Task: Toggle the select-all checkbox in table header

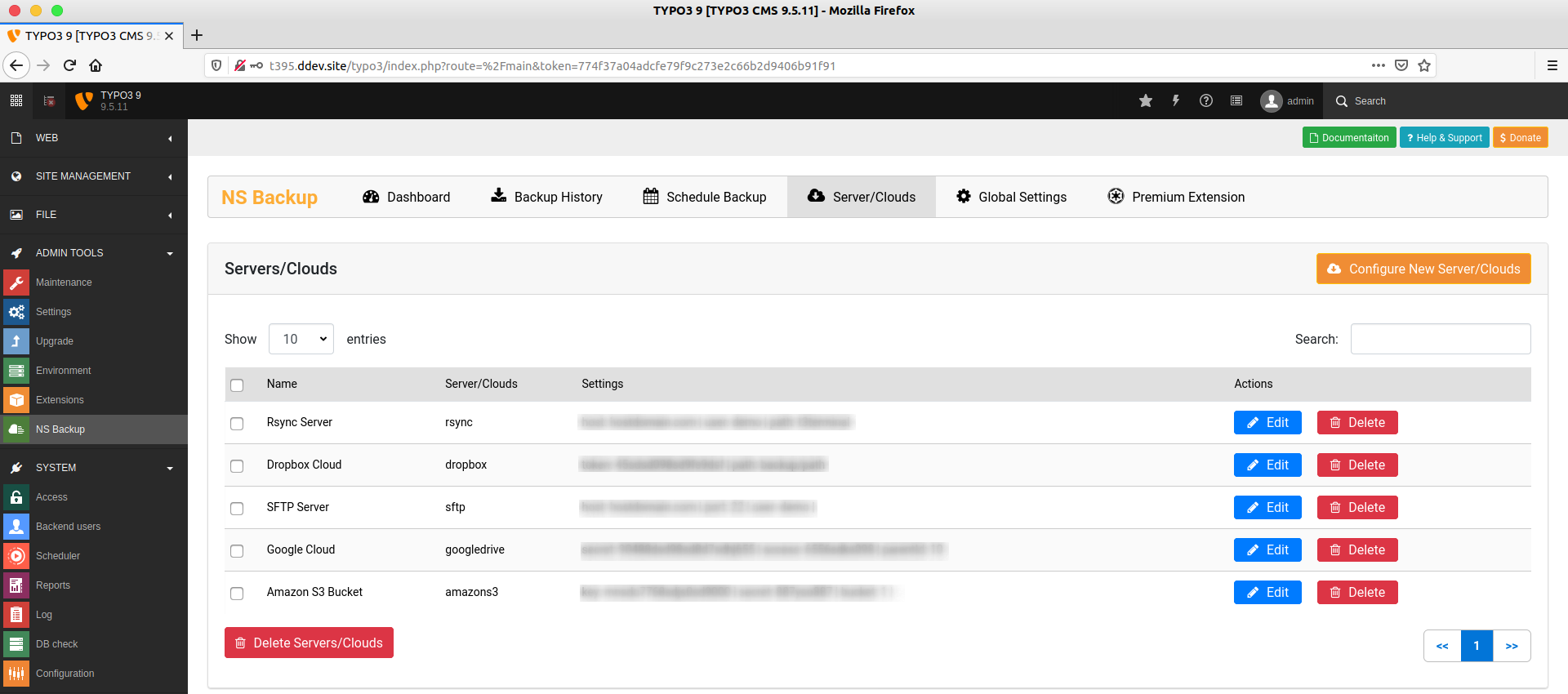Action: point(237,385)
